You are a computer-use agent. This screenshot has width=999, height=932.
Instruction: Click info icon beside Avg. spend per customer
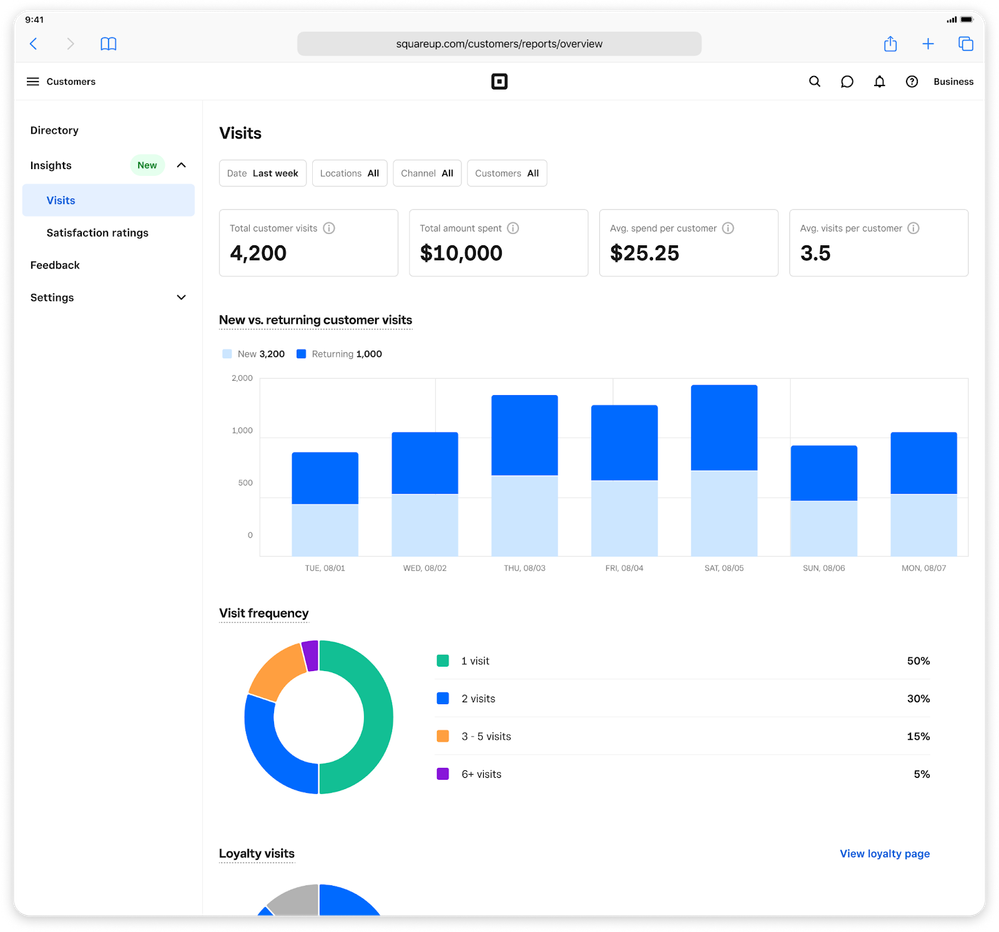(728, 228)
